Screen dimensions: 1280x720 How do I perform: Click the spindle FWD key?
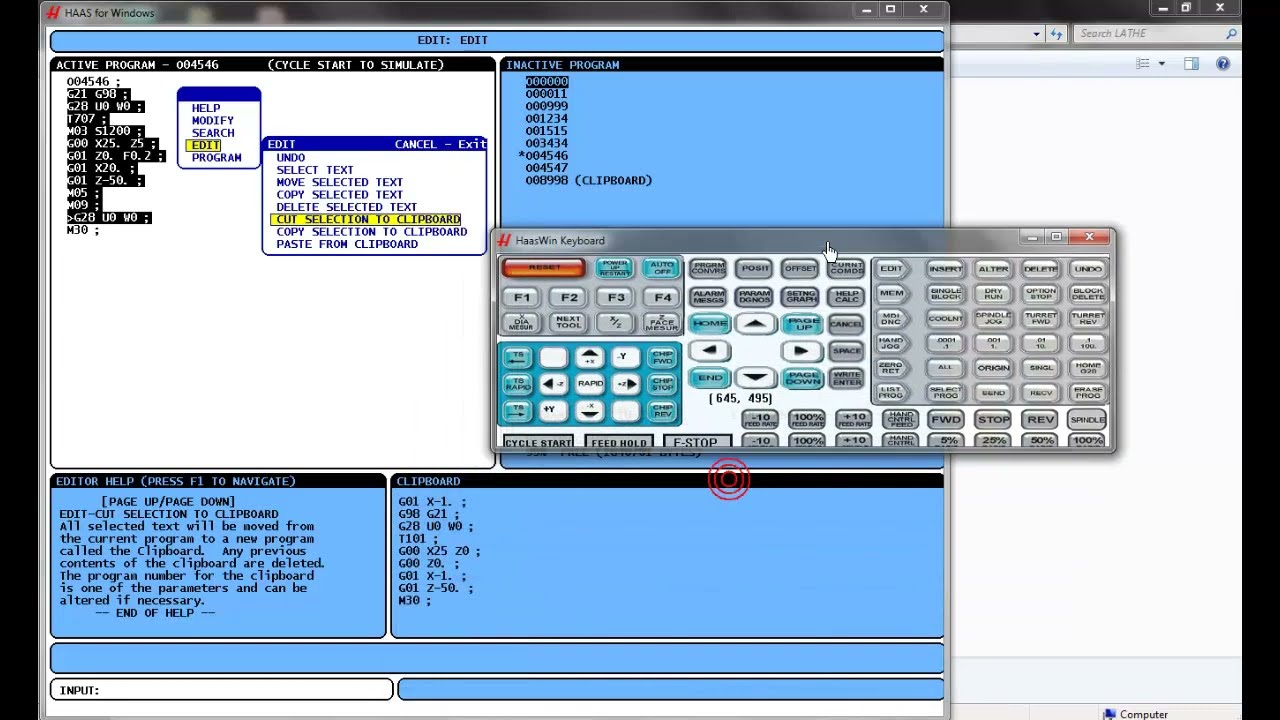tap(945, 419)
